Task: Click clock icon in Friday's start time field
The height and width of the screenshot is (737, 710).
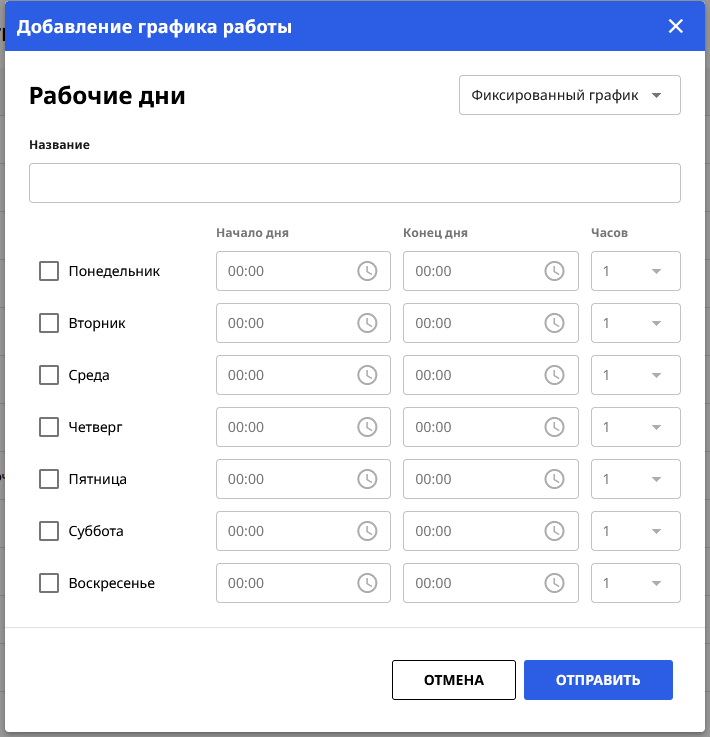Action: coord(367,479)
